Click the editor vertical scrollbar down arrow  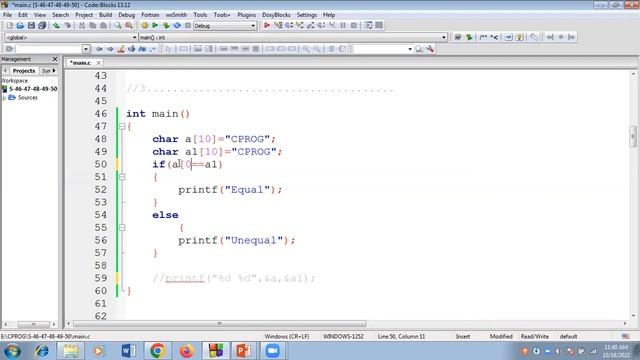point(633,316)
